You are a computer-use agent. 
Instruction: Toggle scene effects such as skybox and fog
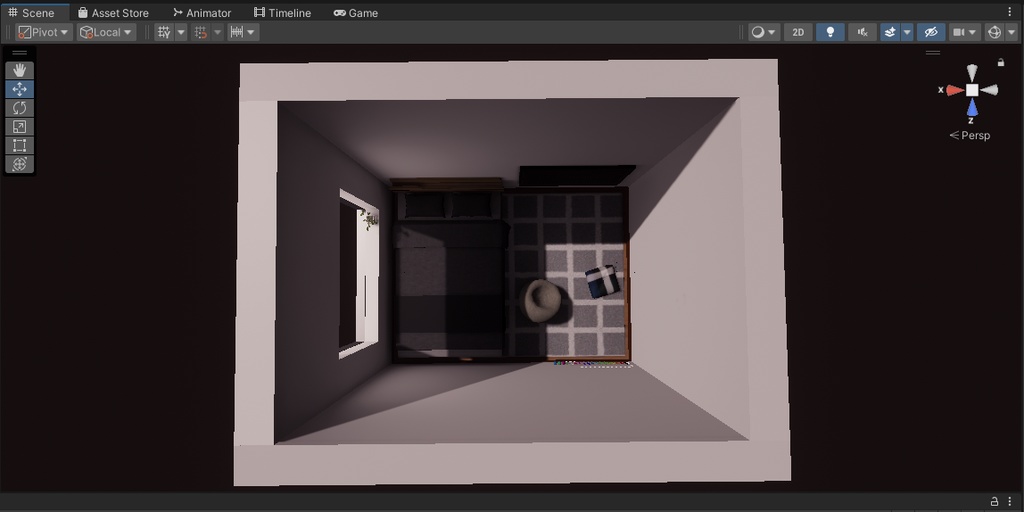pos(889,32)
